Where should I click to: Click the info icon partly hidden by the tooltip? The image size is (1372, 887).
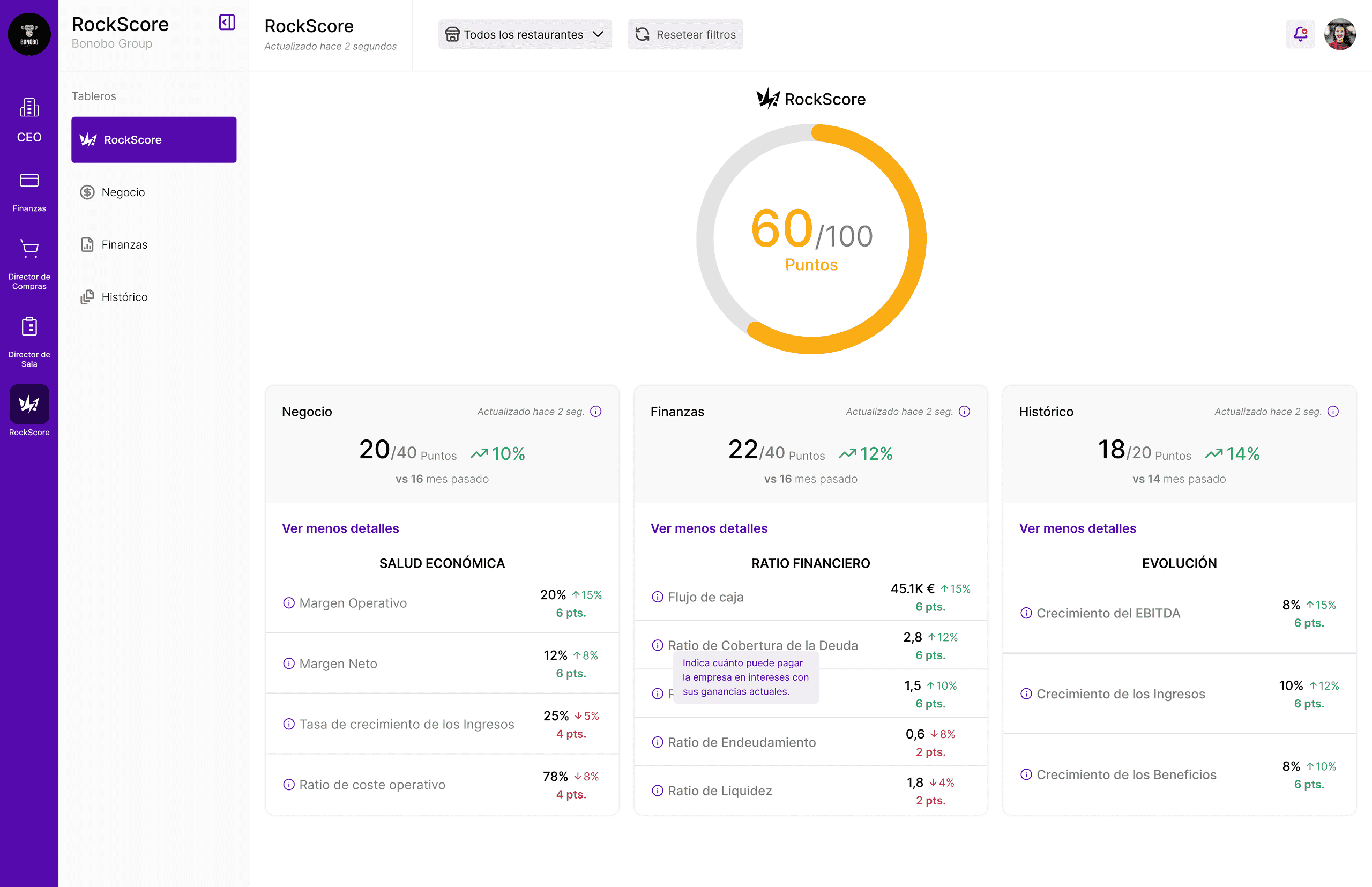click(658, 694)
